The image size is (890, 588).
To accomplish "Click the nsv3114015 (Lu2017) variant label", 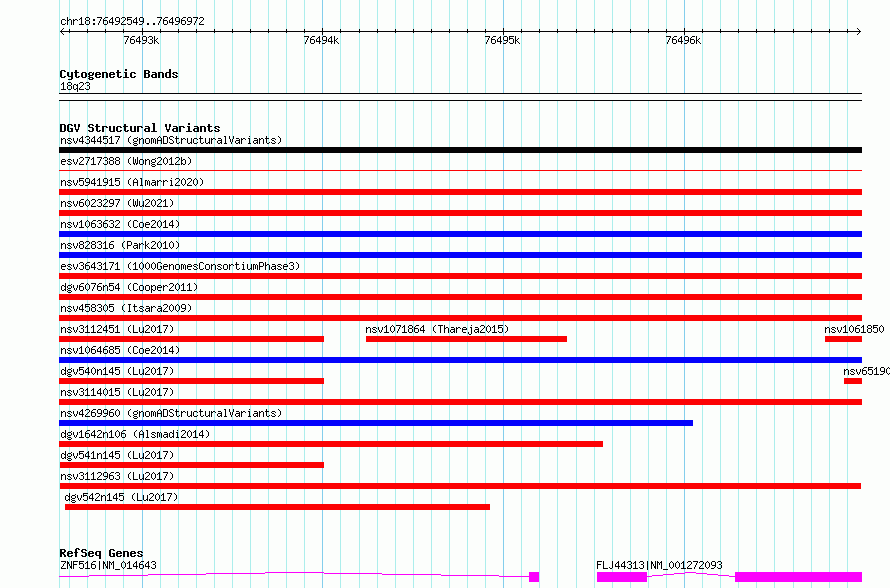I will coord(117,392).
